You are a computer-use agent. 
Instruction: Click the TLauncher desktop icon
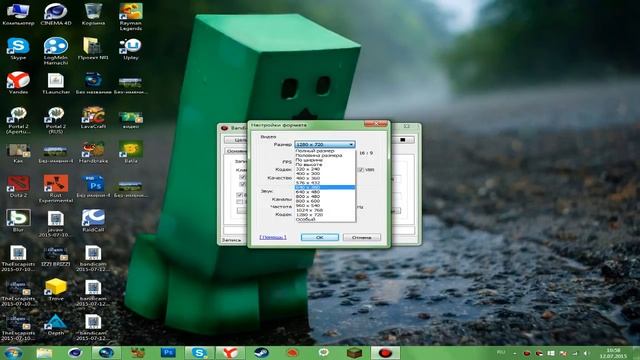pyautogui.click(x=56, y=83)
